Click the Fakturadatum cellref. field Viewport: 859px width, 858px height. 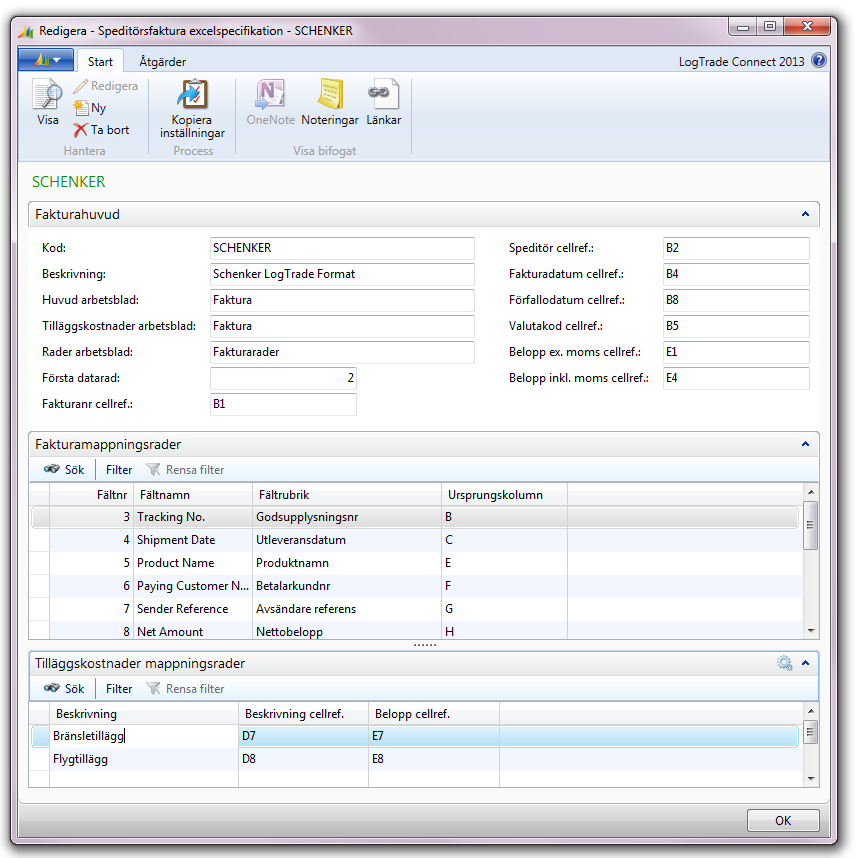(736, 274)
